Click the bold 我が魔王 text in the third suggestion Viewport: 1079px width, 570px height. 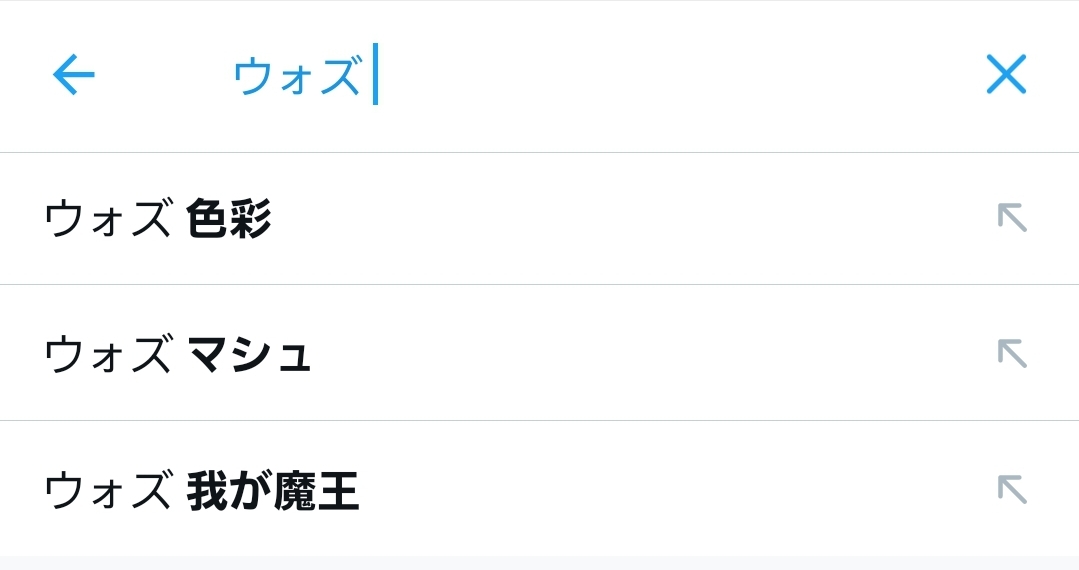[272, 491]
